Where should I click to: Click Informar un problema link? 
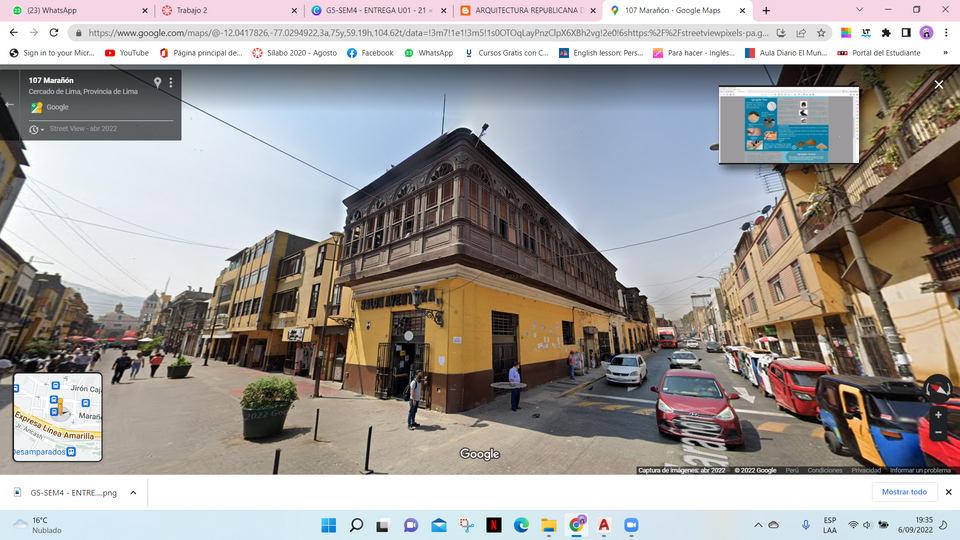click(x=920, y=470)
